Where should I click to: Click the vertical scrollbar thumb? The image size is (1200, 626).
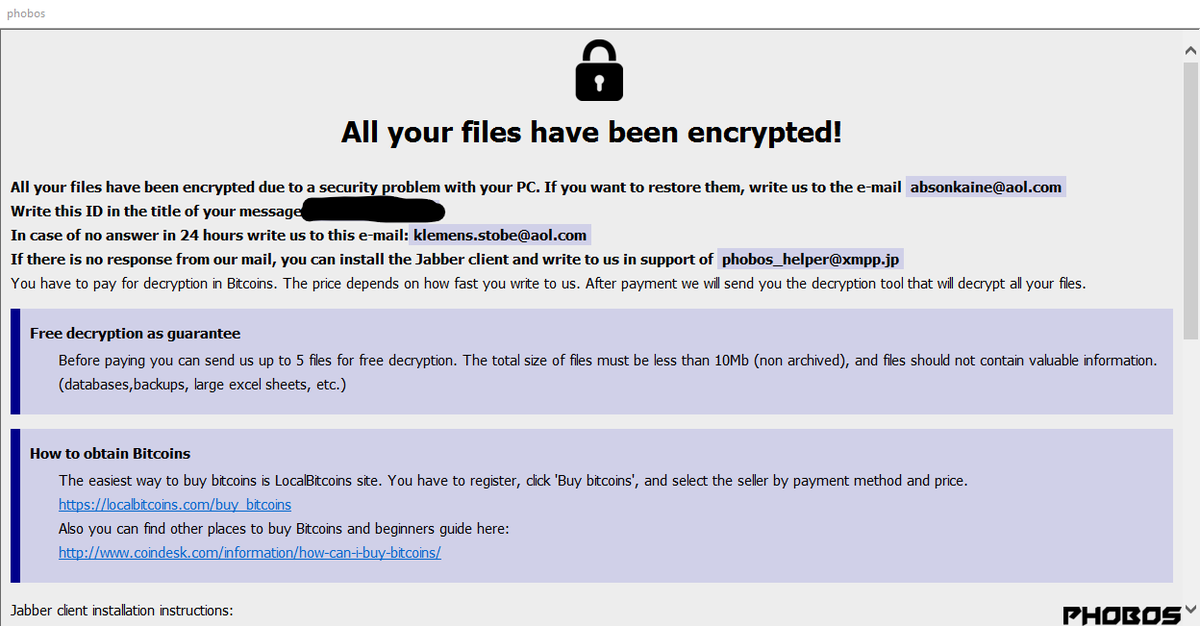1189,200
